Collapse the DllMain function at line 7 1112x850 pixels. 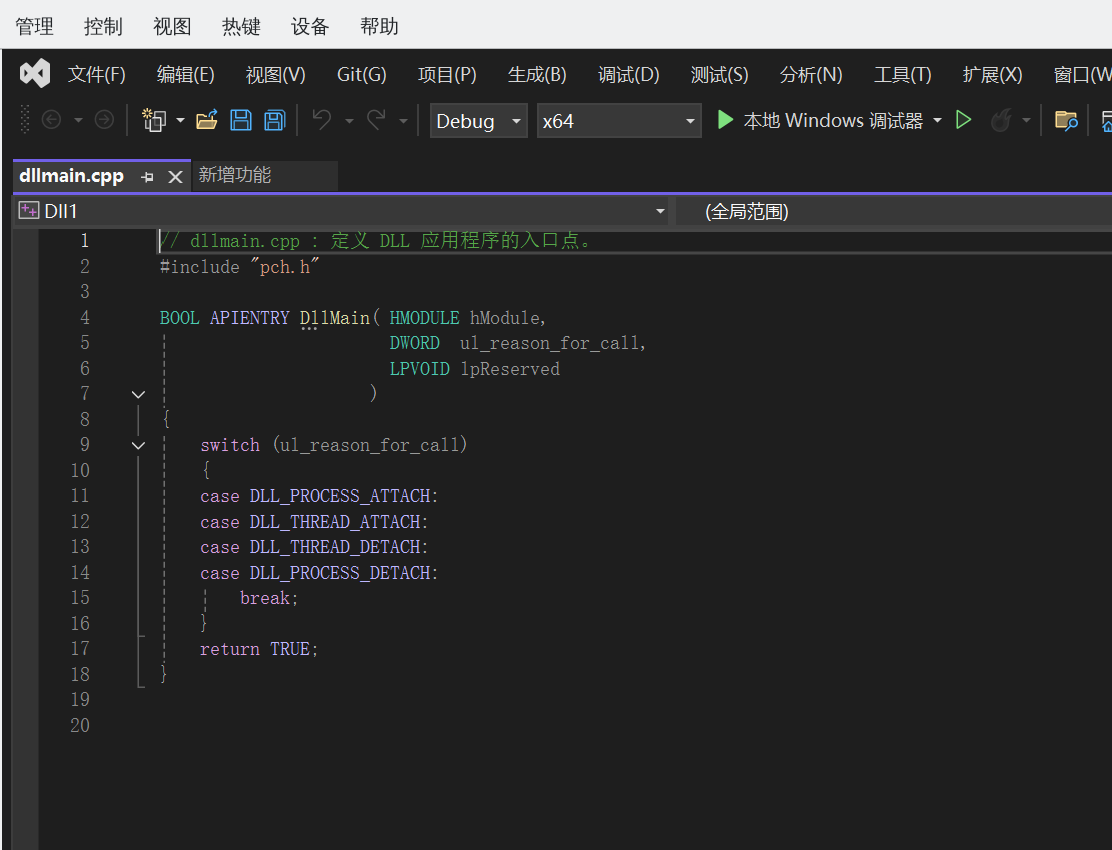(138, 394)
